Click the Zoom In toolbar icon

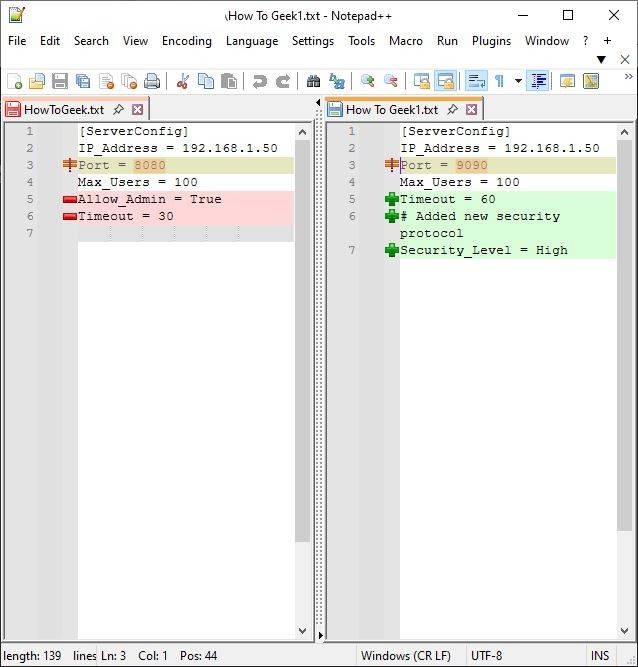[368, 81]
